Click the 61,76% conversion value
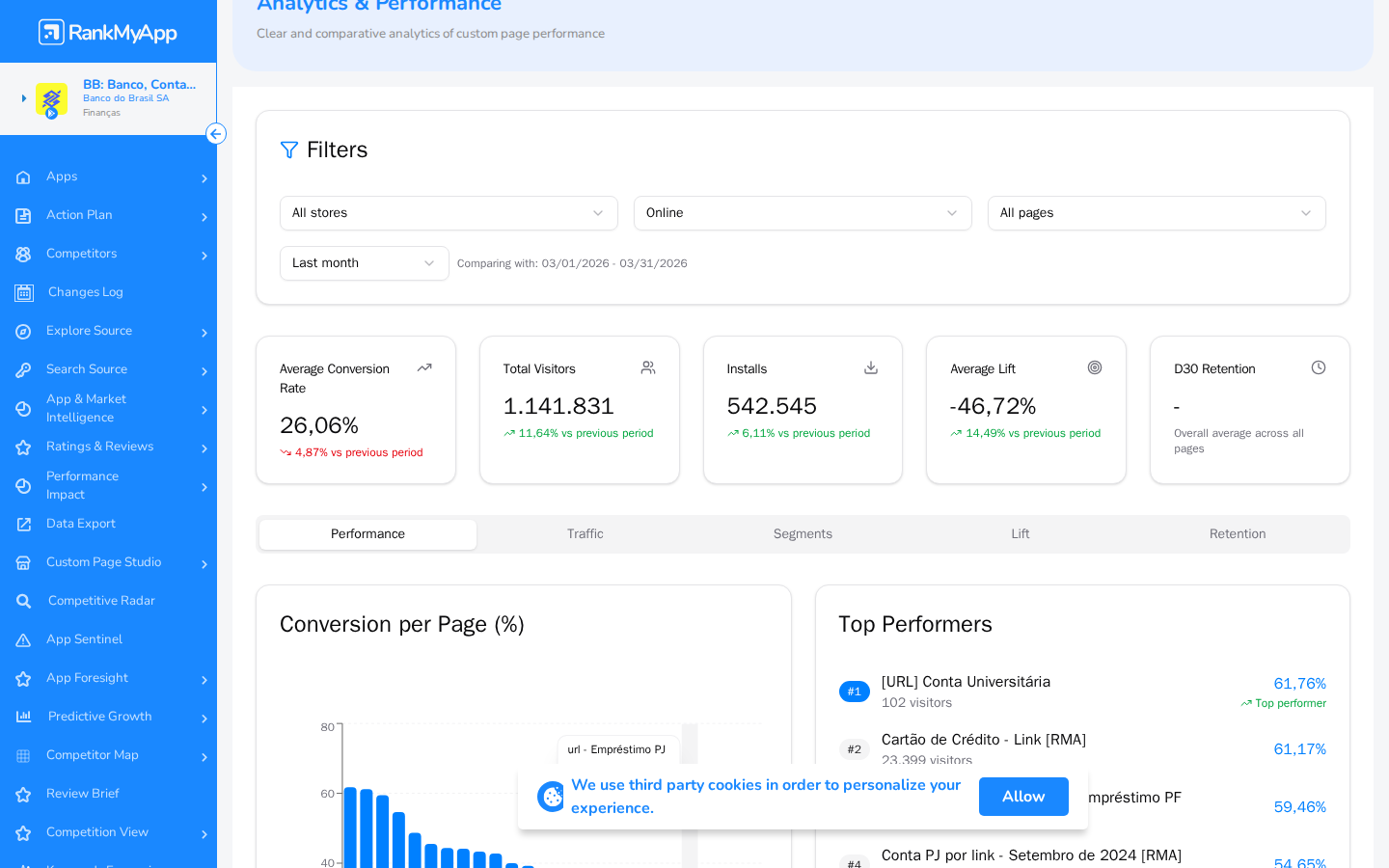The image size is (1389, 868). pos(1299,684)
